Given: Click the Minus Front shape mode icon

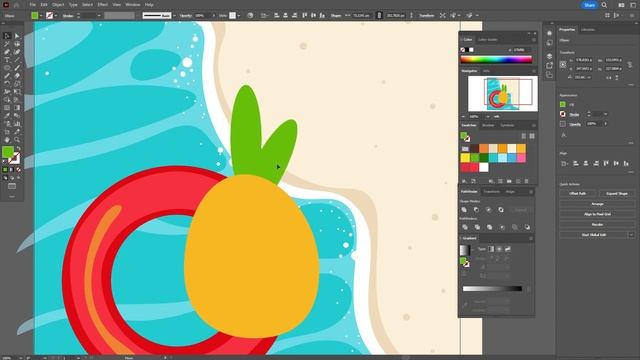Looking at the screenshot, I should (476, 210).
